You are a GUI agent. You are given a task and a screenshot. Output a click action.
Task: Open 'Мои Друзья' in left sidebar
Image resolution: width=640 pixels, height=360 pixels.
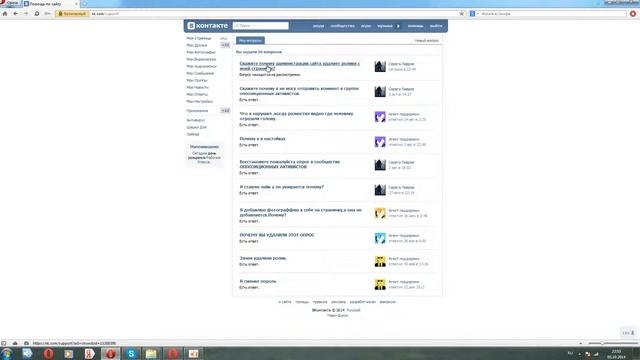coord(197,45)
